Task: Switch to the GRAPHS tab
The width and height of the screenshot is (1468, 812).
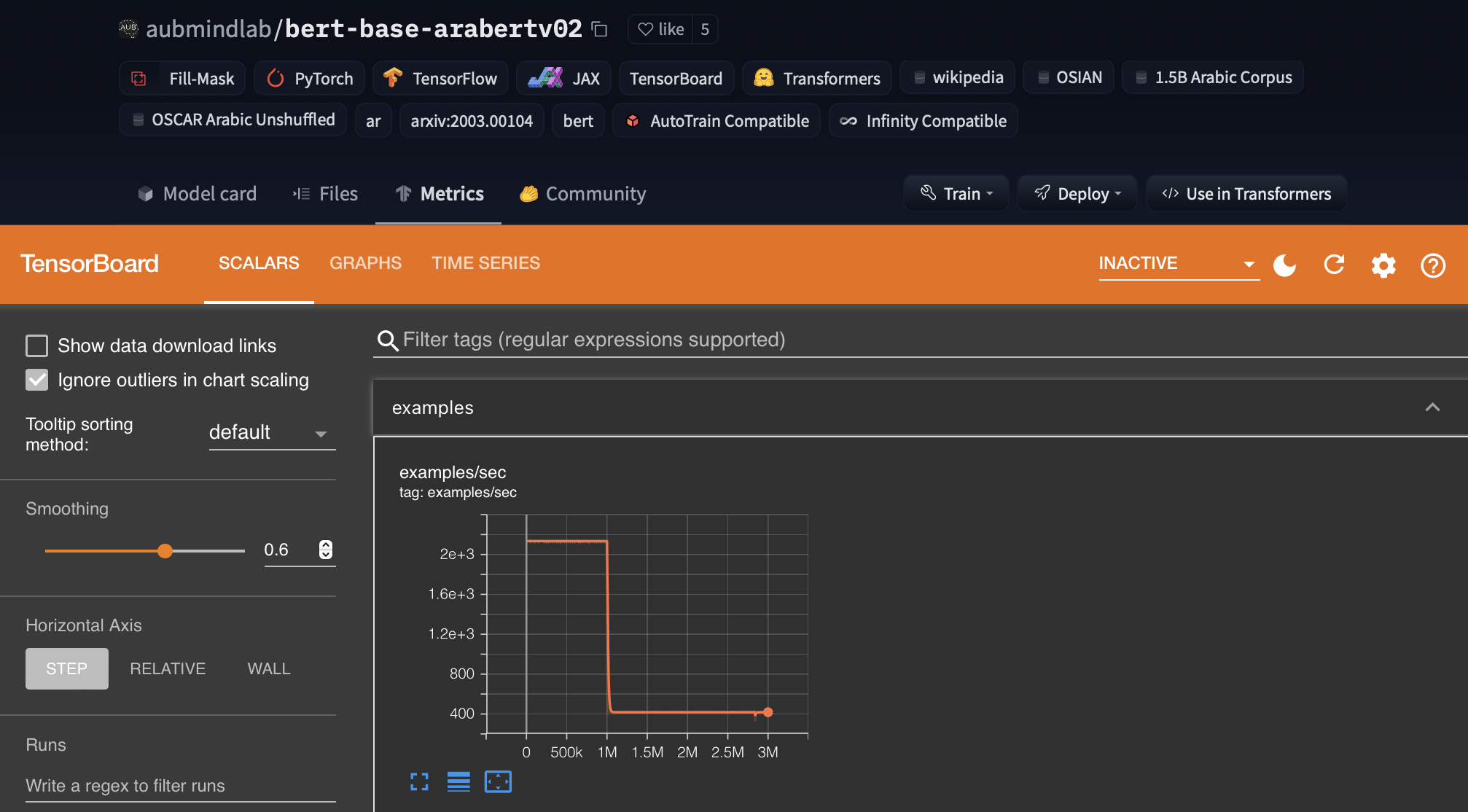Action: pos(365,263)
